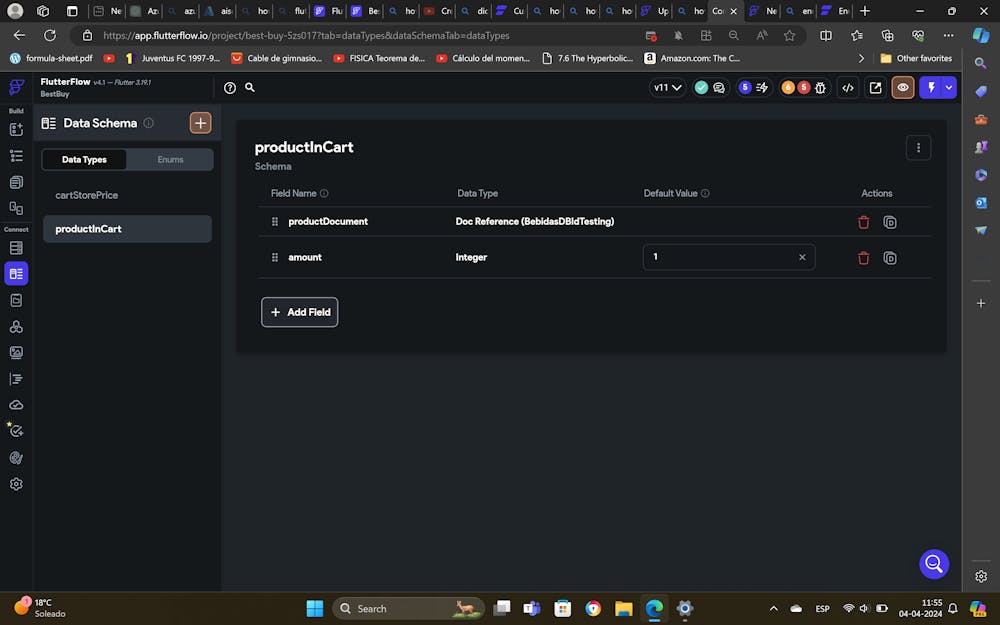Expand the bookmarks bar overflow chevron
The height and width of the screenshot is (625, 1000).
pyautogui.click(x=861, y=58)
